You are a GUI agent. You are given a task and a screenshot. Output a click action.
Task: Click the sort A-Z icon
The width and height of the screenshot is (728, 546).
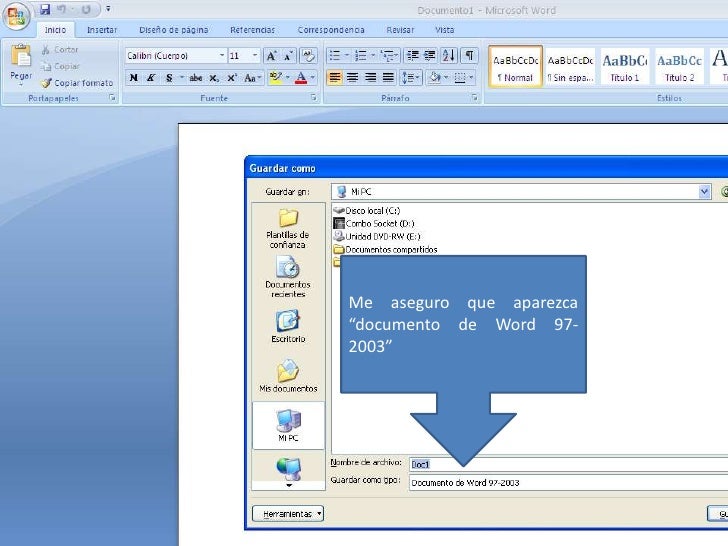(x=448, y=56)
